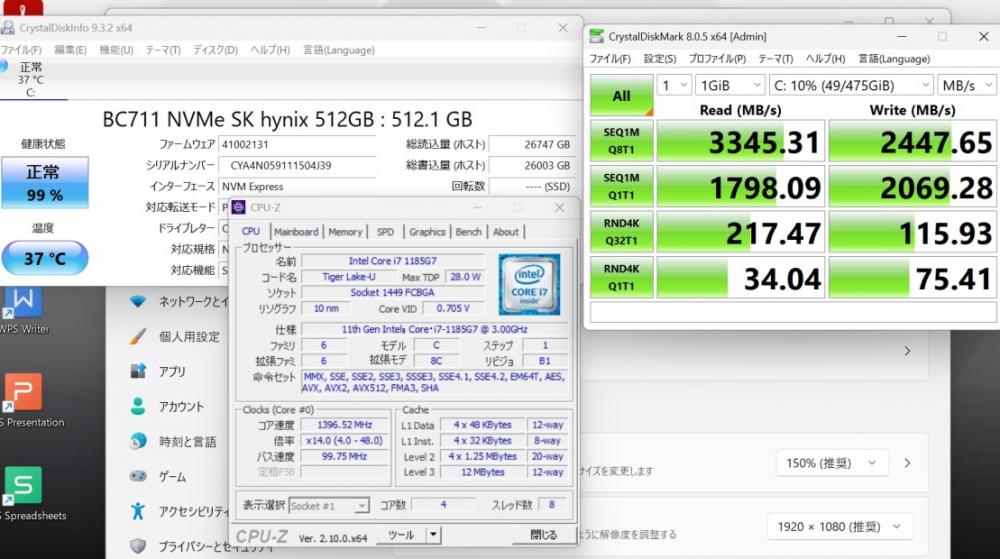Select the アクセシビリティ figure icon
The width and height of the screenshot is (1000, 559).
(x=138, y=511)
